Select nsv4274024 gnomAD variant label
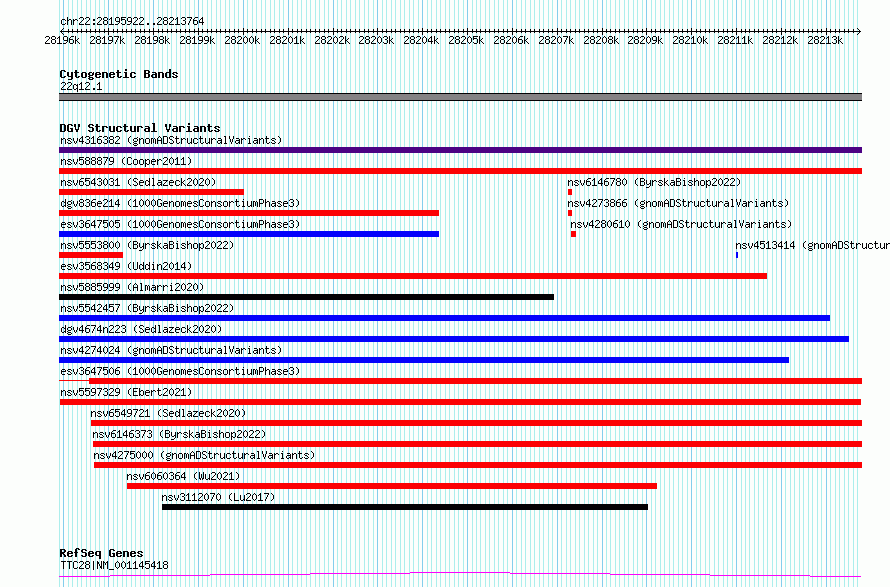This screenshot has width=890, height=587. coord(171,350)
